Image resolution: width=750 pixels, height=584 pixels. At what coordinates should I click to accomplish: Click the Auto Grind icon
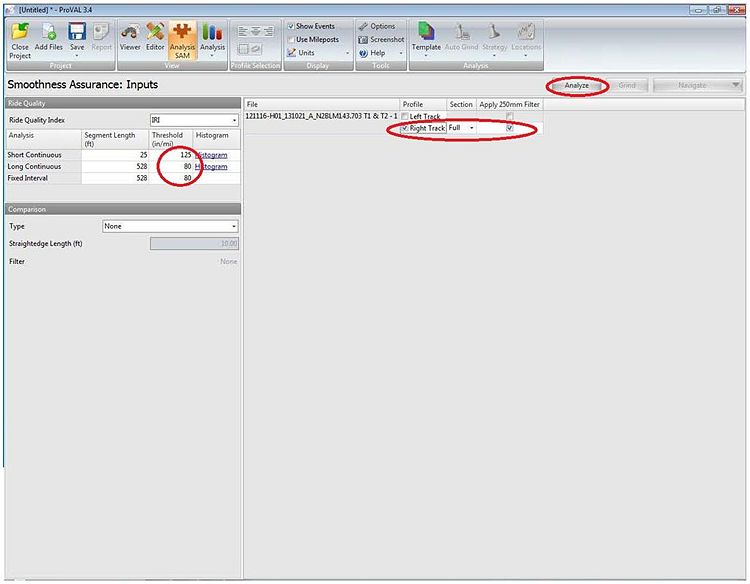click(x=462, y=32)
